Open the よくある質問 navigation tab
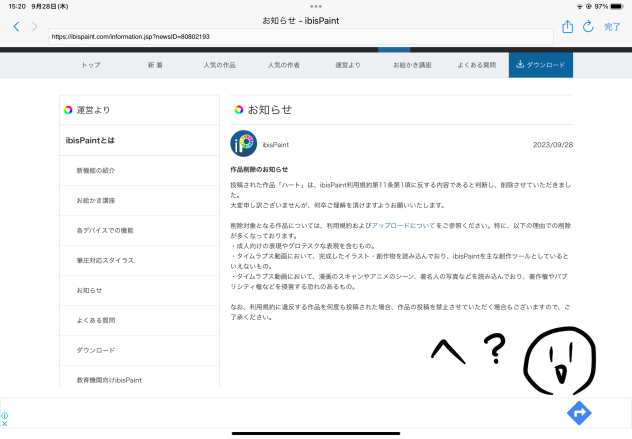 (476, 65)
